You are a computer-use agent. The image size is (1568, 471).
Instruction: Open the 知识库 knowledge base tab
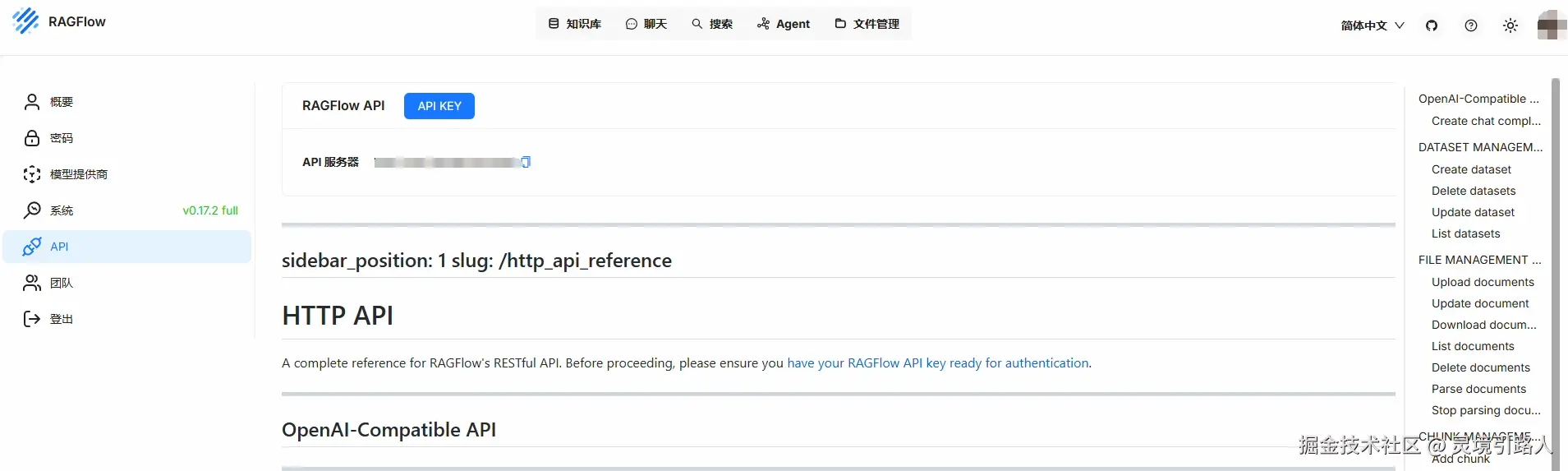pos(575,24)
